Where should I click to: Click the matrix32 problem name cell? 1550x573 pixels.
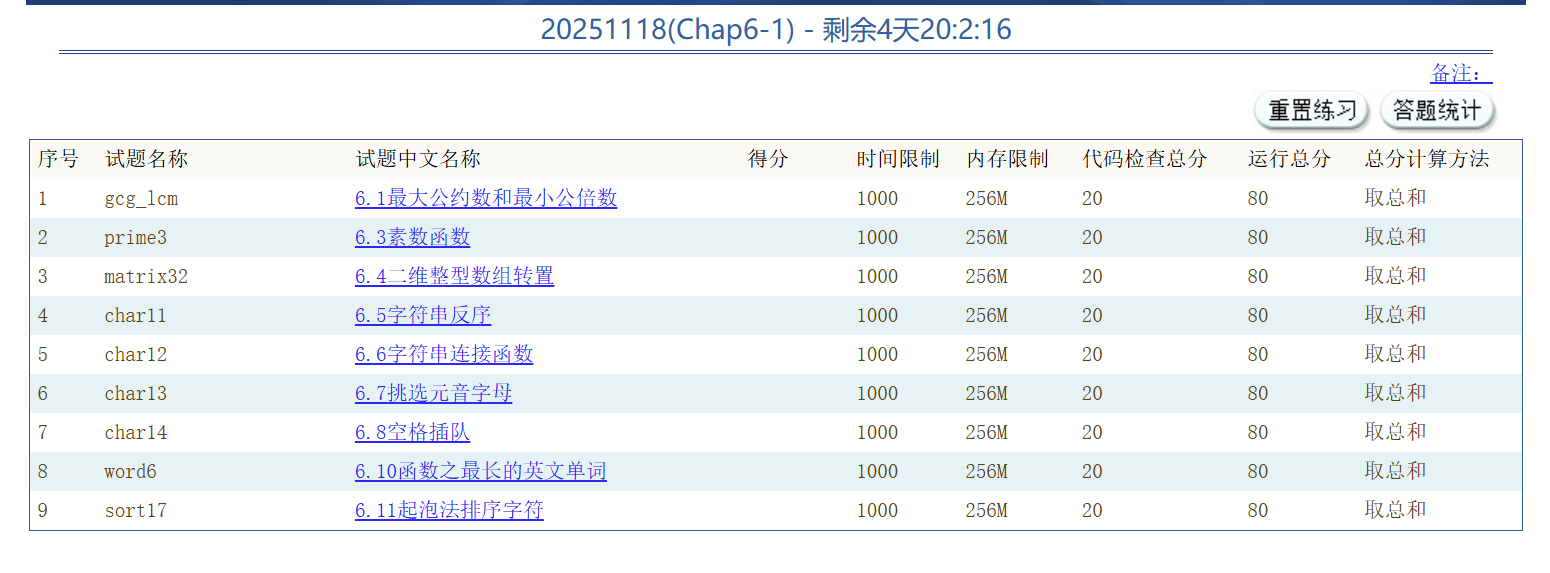tap(146, 276)
